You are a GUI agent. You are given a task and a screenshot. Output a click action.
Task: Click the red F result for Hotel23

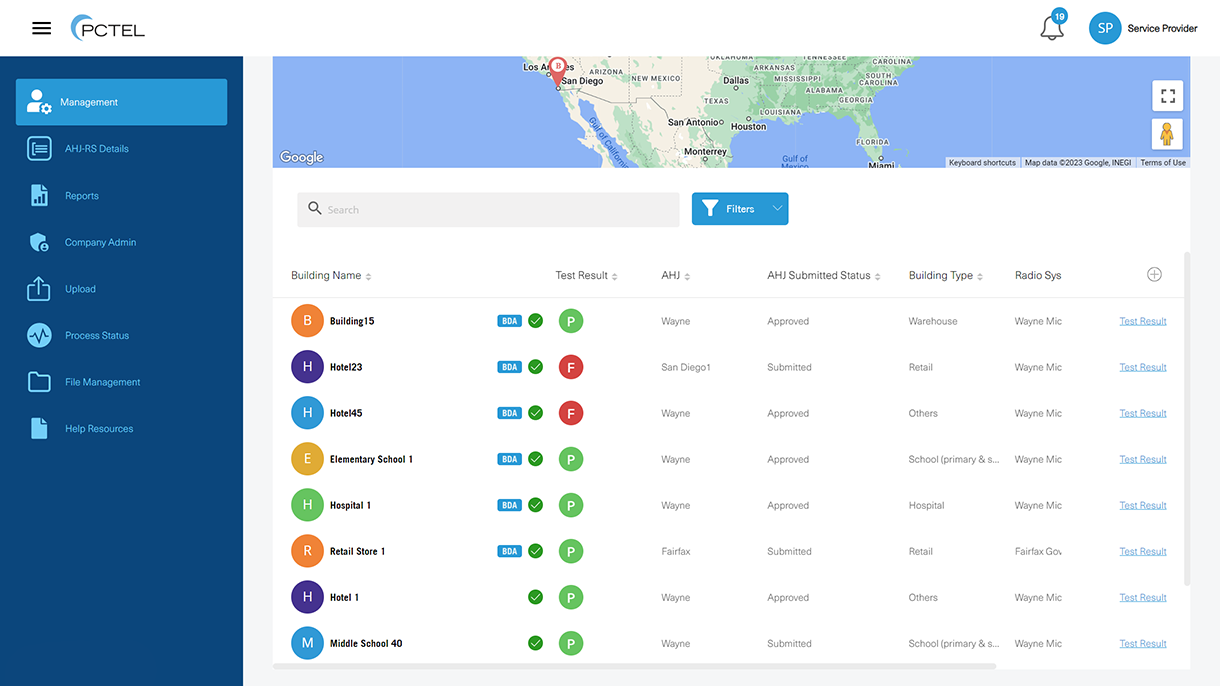pos(571,367)
